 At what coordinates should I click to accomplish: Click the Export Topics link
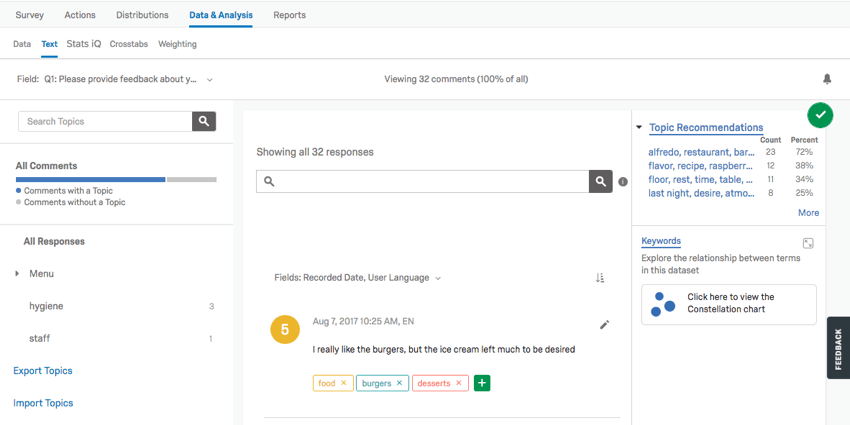pyautogui.click(x=43, y=371)
